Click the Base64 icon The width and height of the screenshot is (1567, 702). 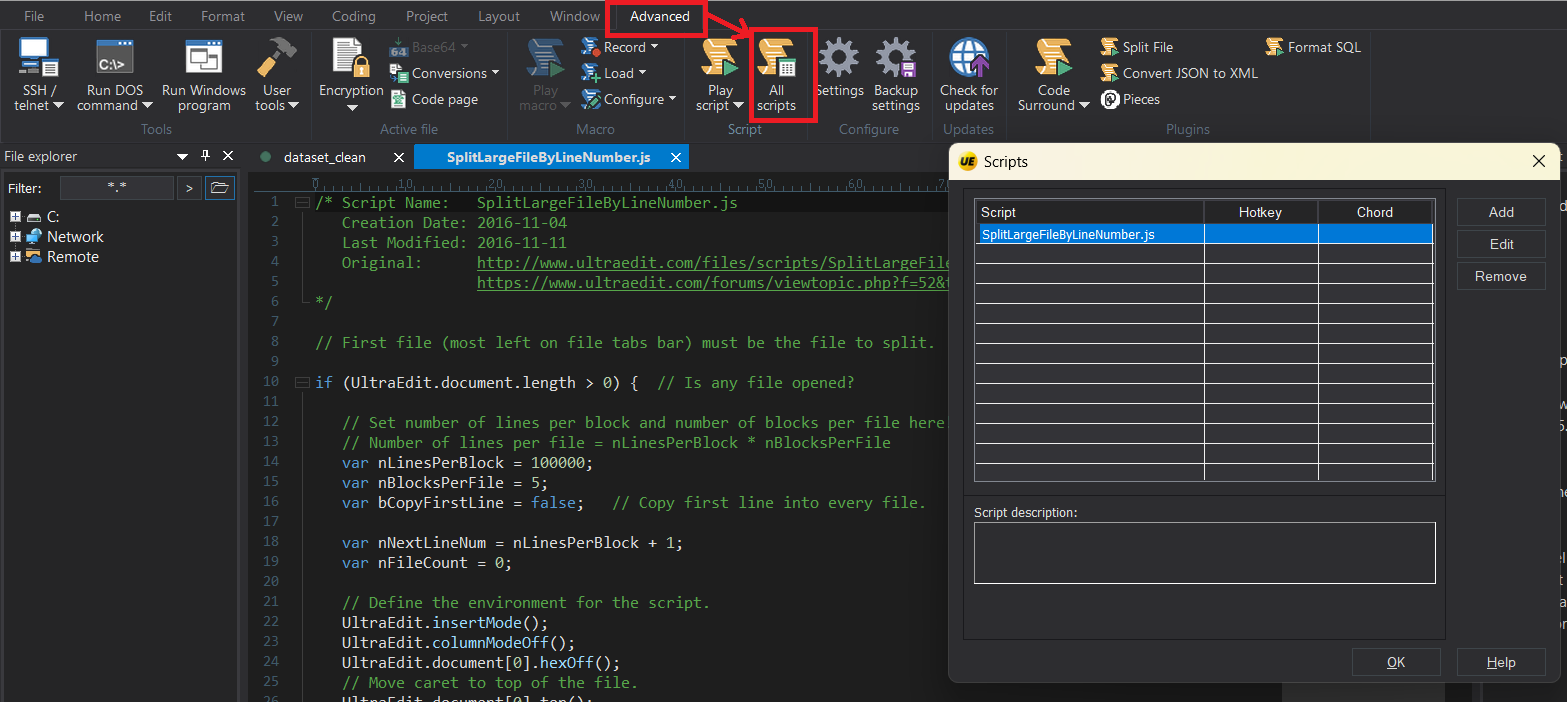398,47
